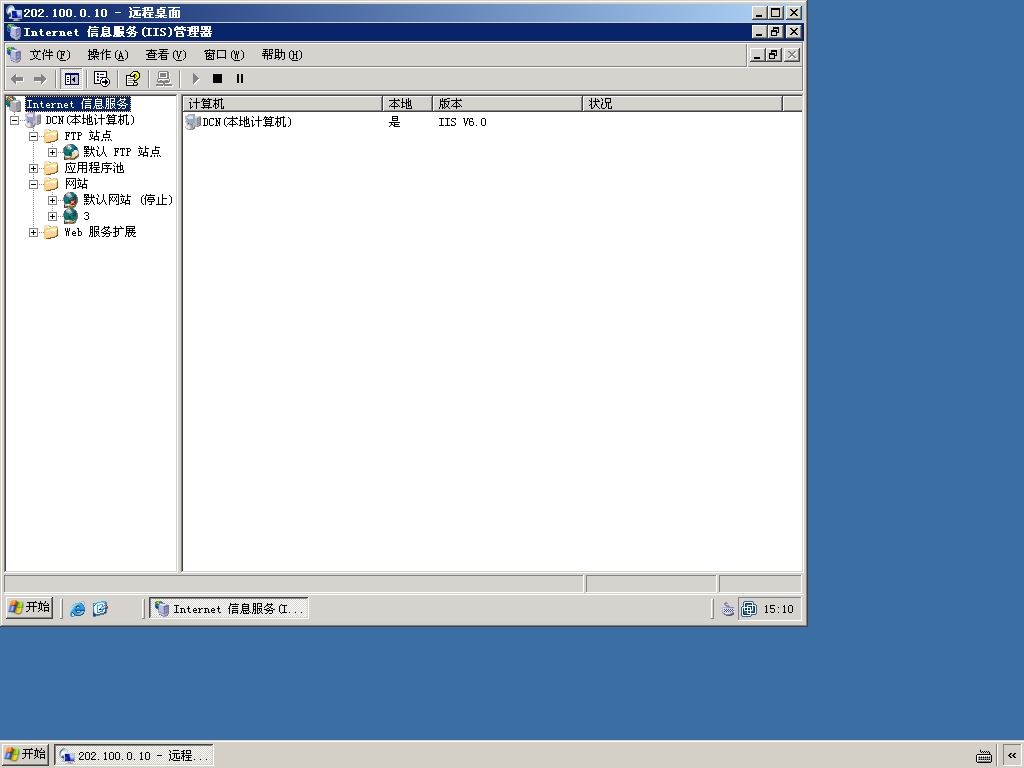Expand the Web 服务扩展 folder
This screenshot has height=768, width=1024.
point(33,232)
